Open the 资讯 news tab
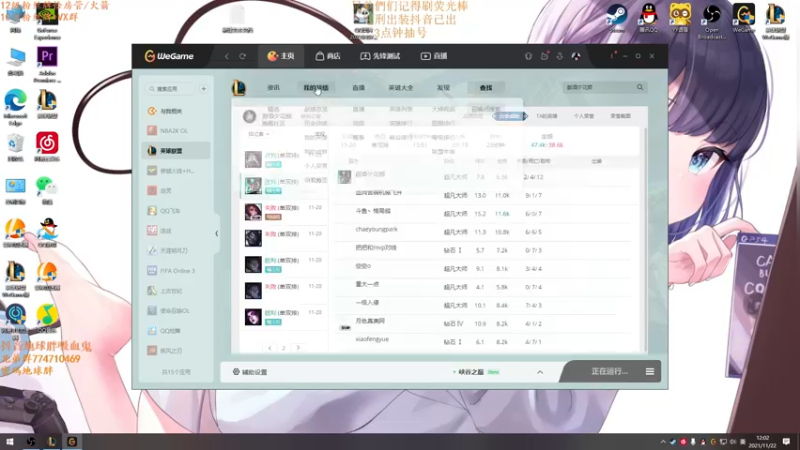 [273, 88]
